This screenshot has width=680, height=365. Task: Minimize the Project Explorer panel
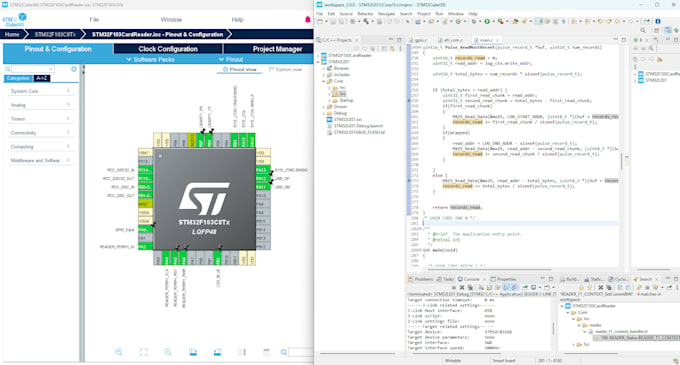pyautogui.click(x=391, y=39)
